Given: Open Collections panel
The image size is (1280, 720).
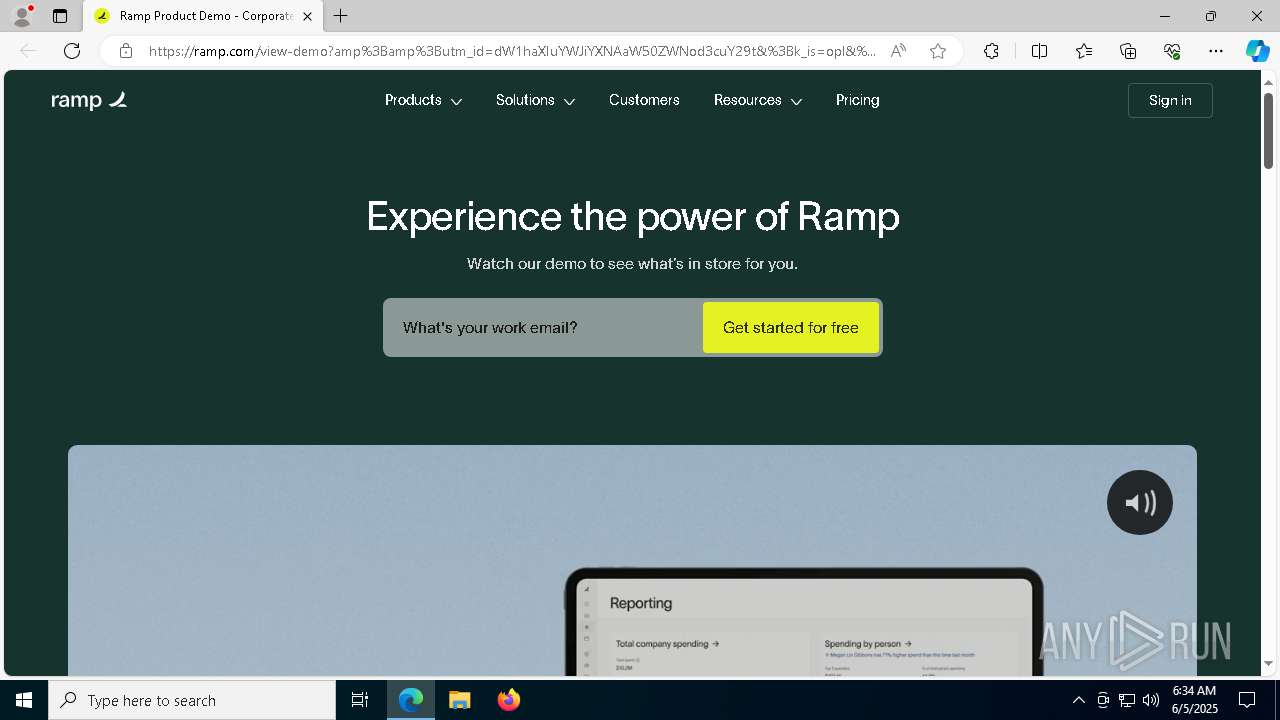Looking at the screenshot, I should pos(1128,51).
